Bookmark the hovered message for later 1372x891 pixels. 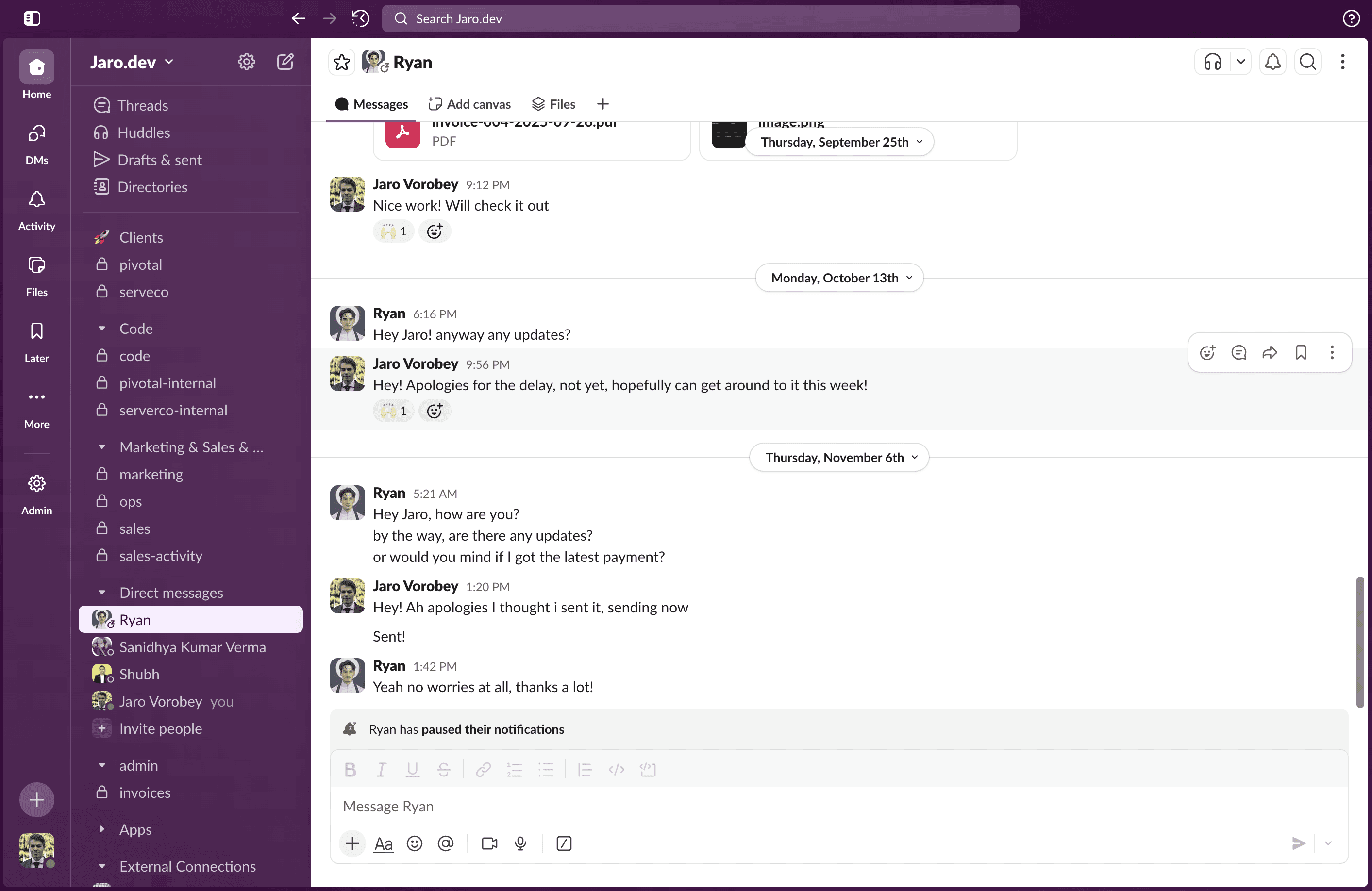pyautogui.click(x=1301, y=352)
